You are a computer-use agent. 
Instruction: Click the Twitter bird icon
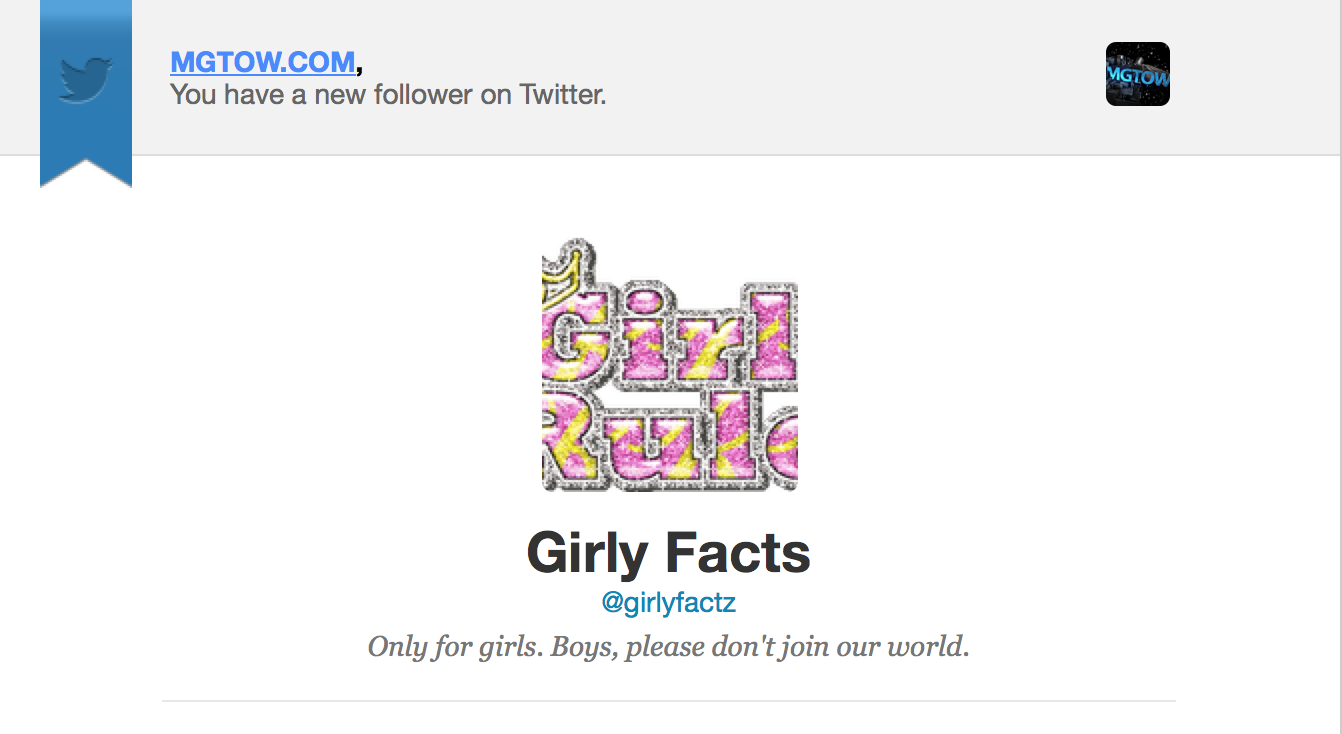pos(86,79)
